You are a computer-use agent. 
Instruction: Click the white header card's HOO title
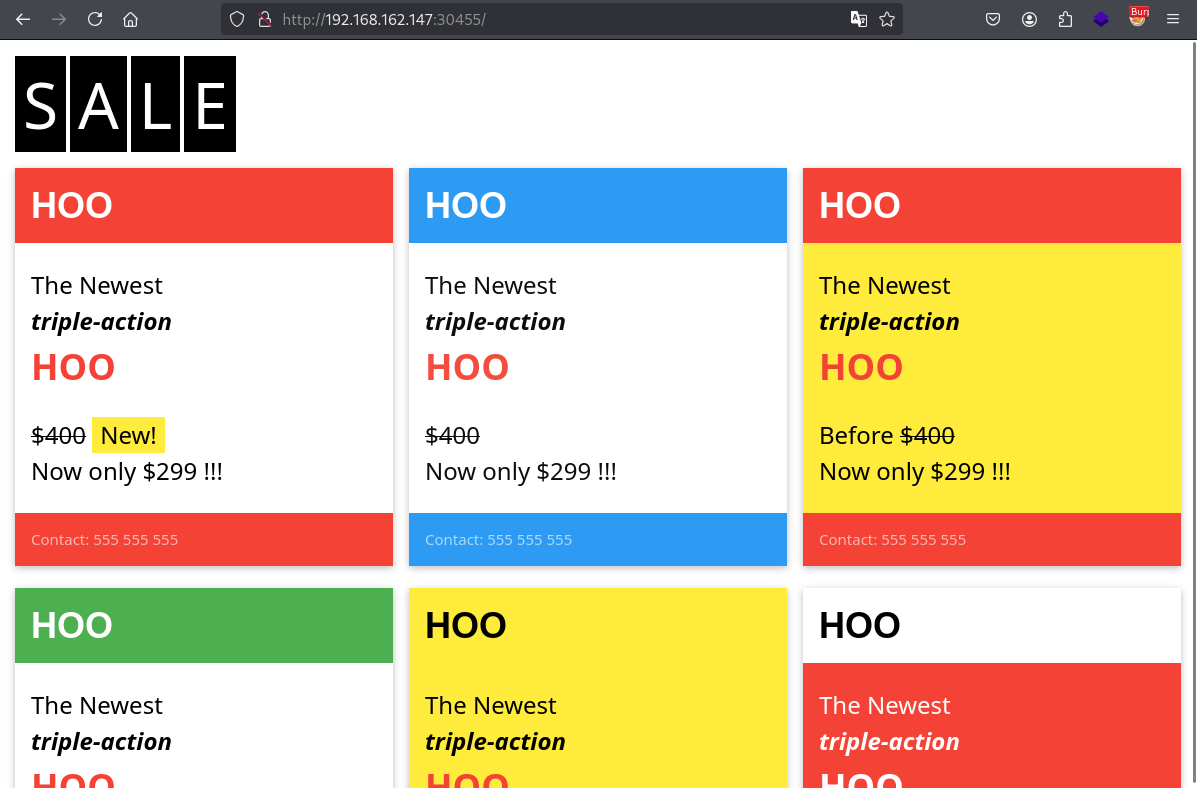(860, 625)
